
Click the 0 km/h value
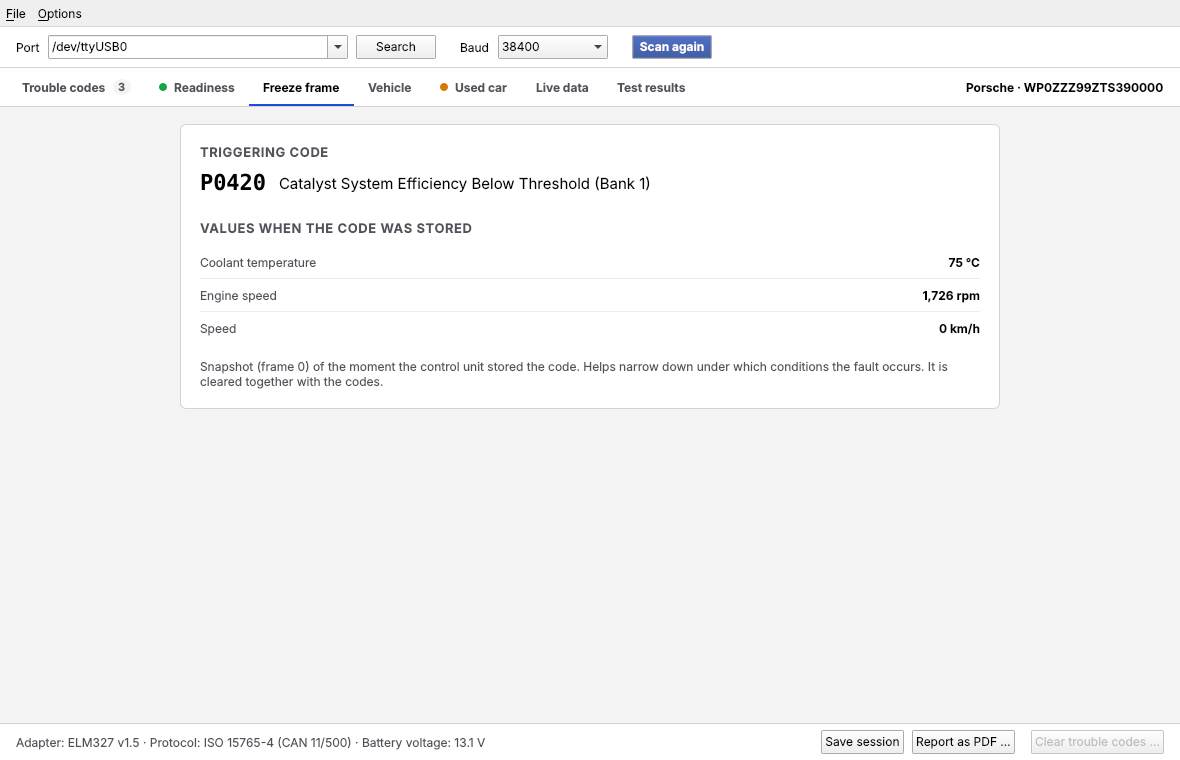(959, 329)
